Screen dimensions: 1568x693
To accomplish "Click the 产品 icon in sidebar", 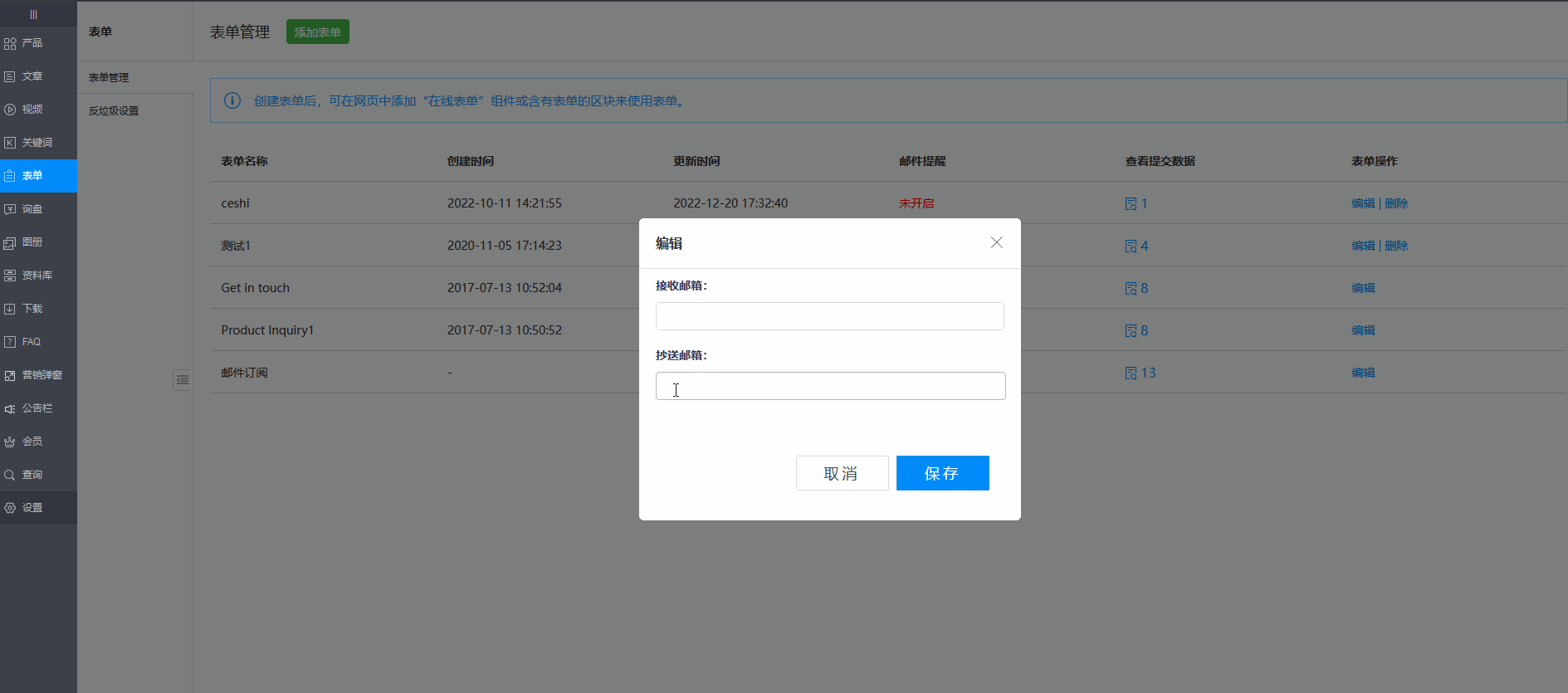I will tap(10, 43).
